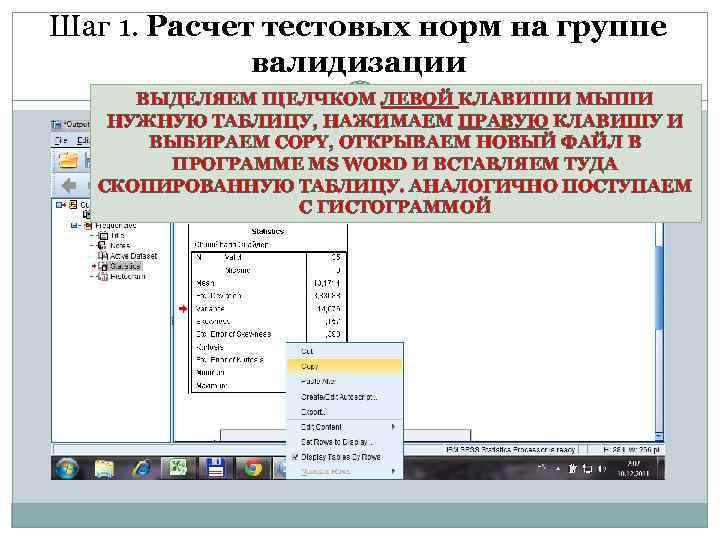Click the Variance row label
Viewport: 720px width, 540px height.
[210, 309]
